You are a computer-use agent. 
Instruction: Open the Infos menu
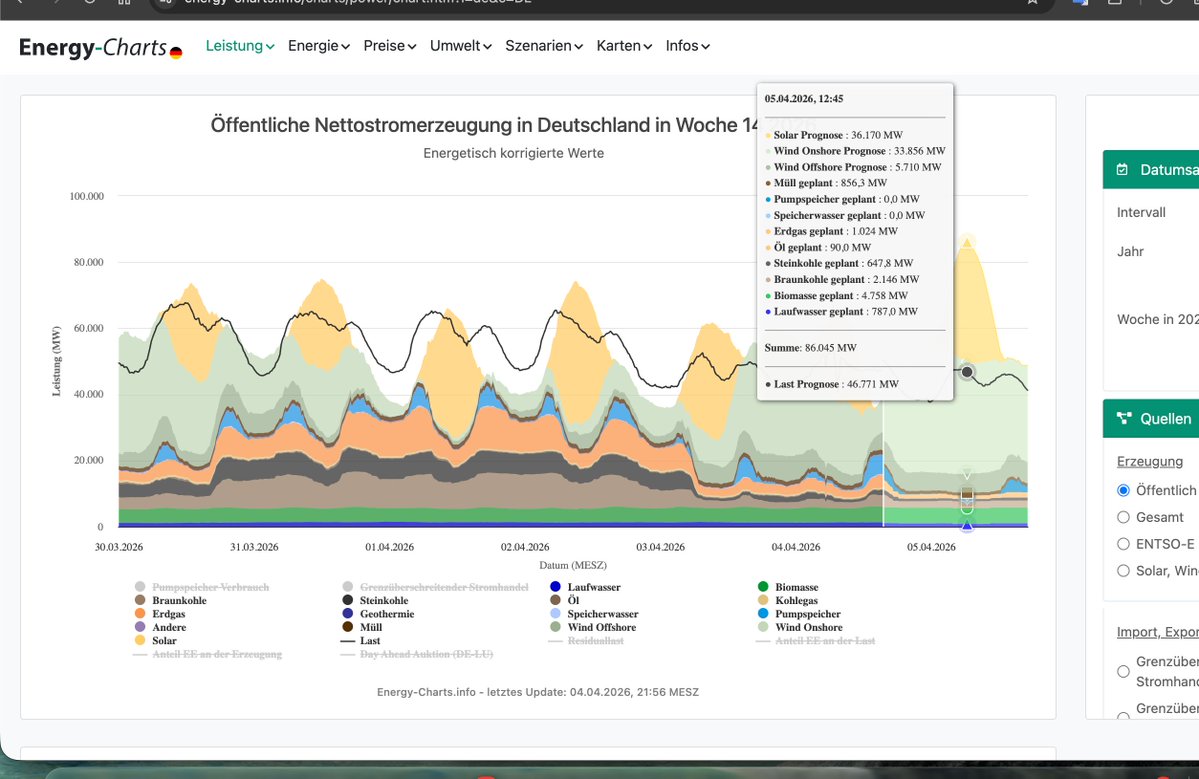[x=687, y=46]
